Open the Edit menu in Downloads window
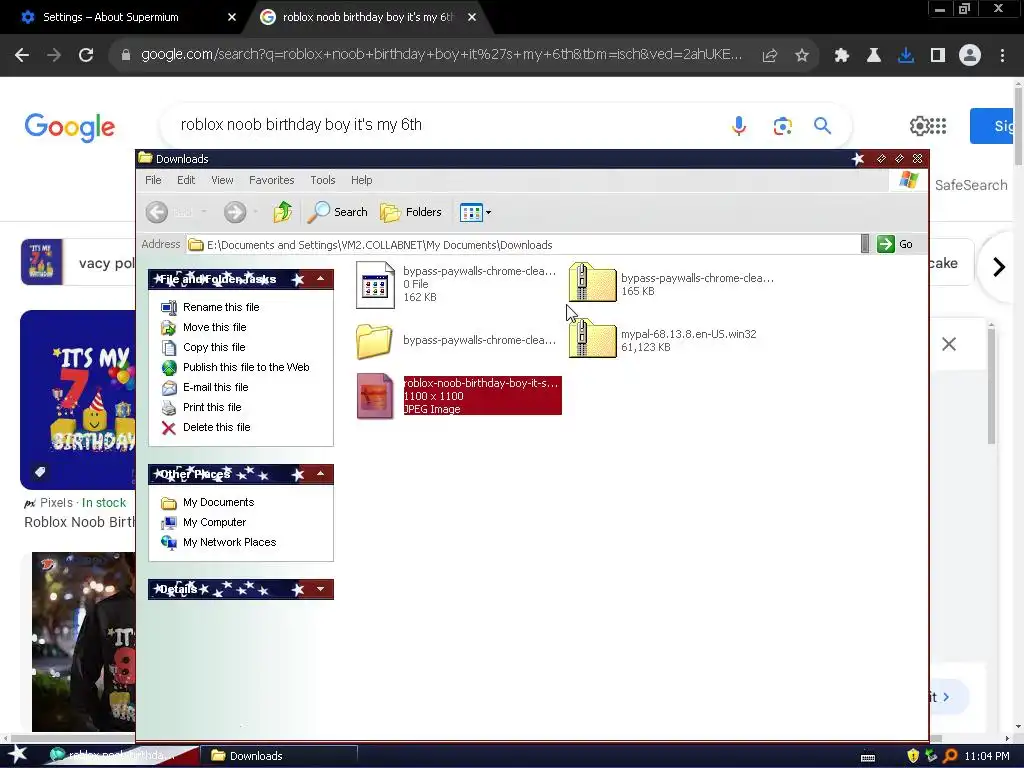The image size is (1024, 768). coord(186,180)
